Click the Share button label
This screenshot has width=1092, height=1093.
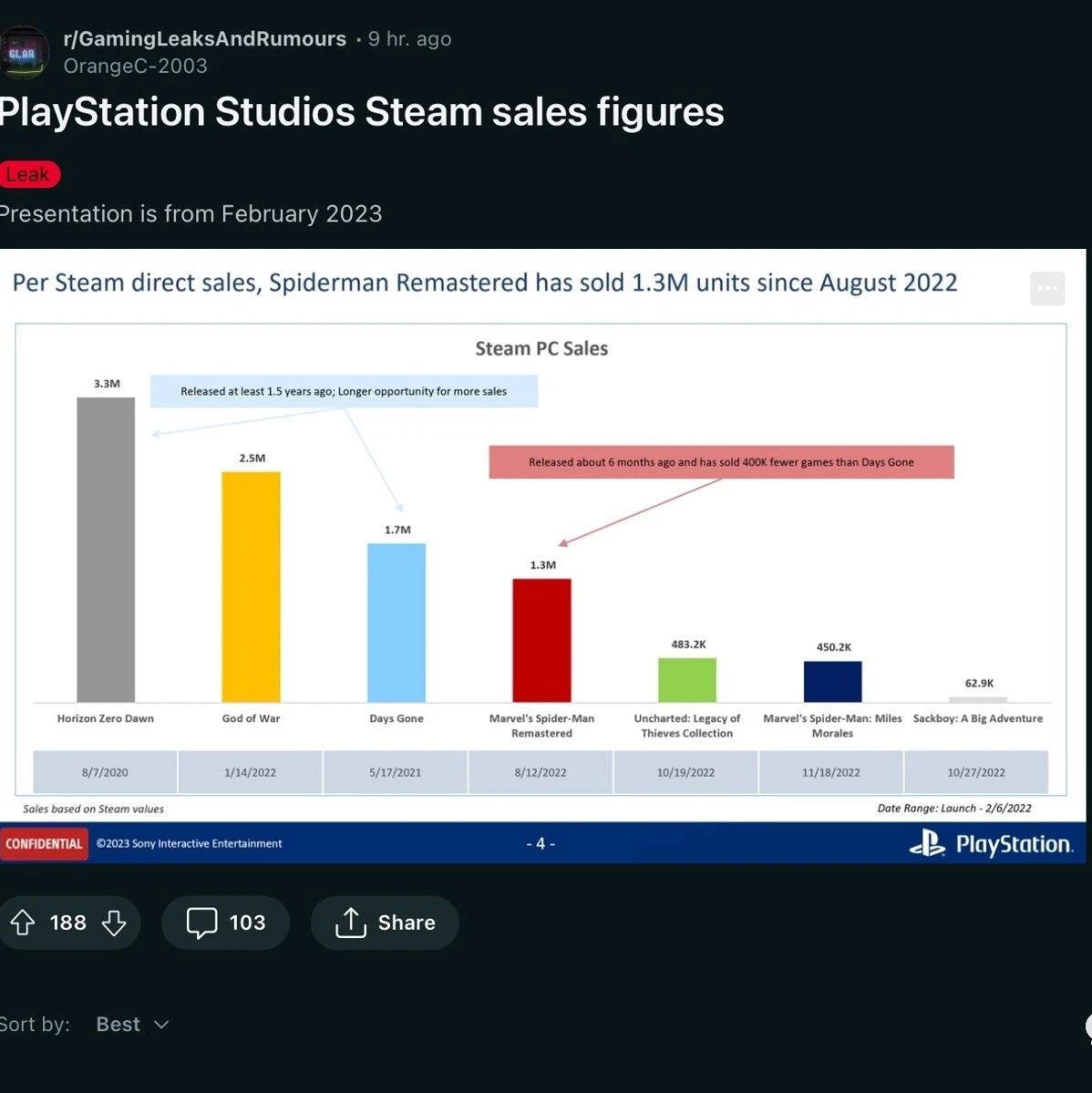pos(407,923)
